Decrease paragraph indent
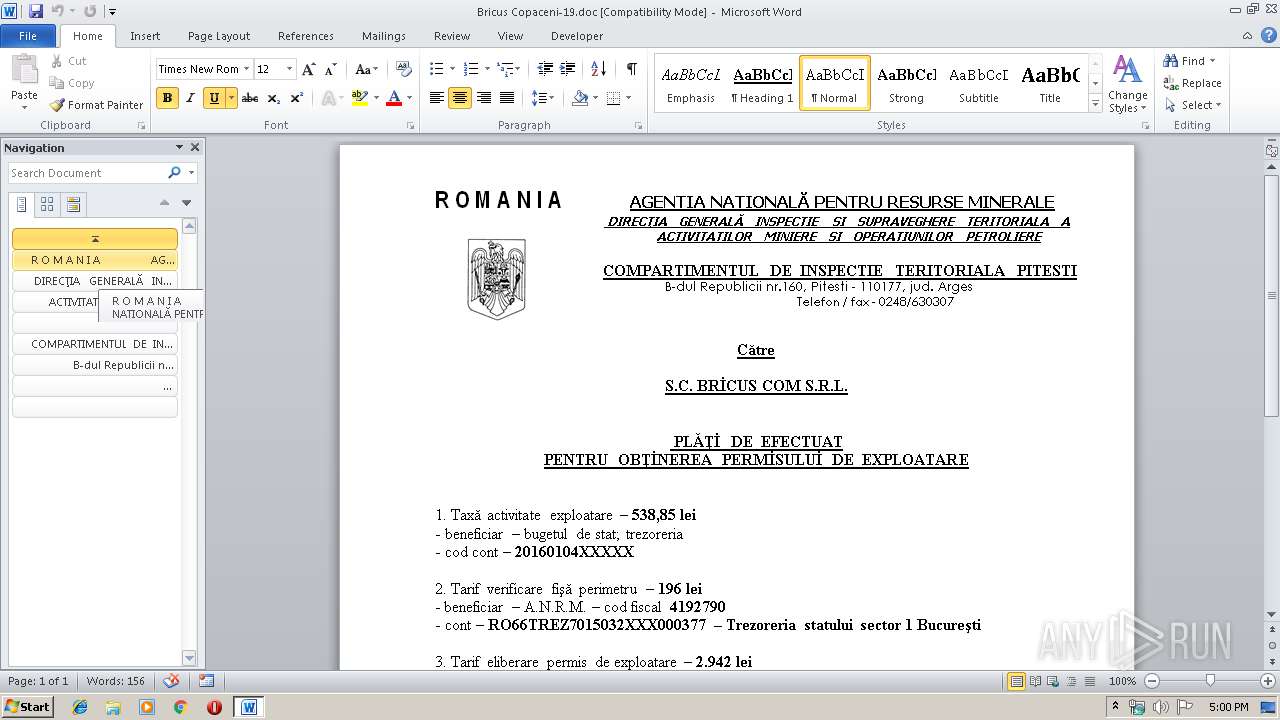Image resolution: width=1280 pixels, height=720 pixels. [545, 69]
